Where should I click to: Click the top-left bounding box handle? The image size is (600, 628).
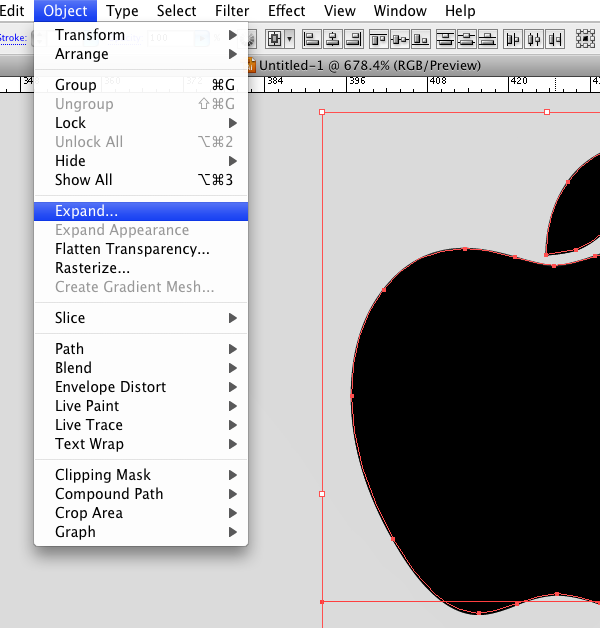click(322, 112)
